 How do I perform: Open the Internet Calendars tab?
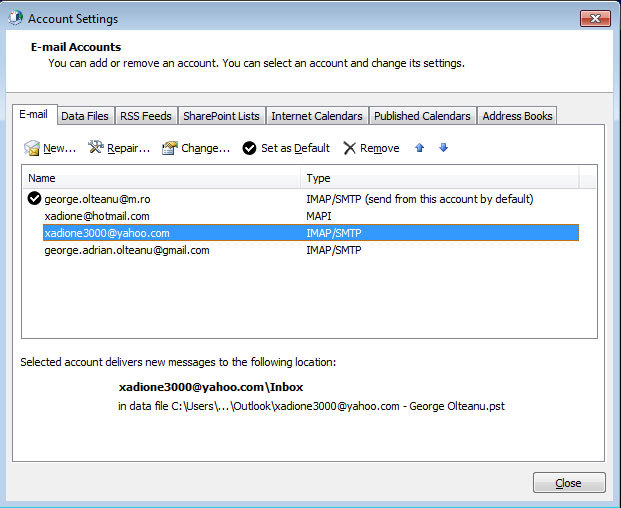tap(317, 116)
